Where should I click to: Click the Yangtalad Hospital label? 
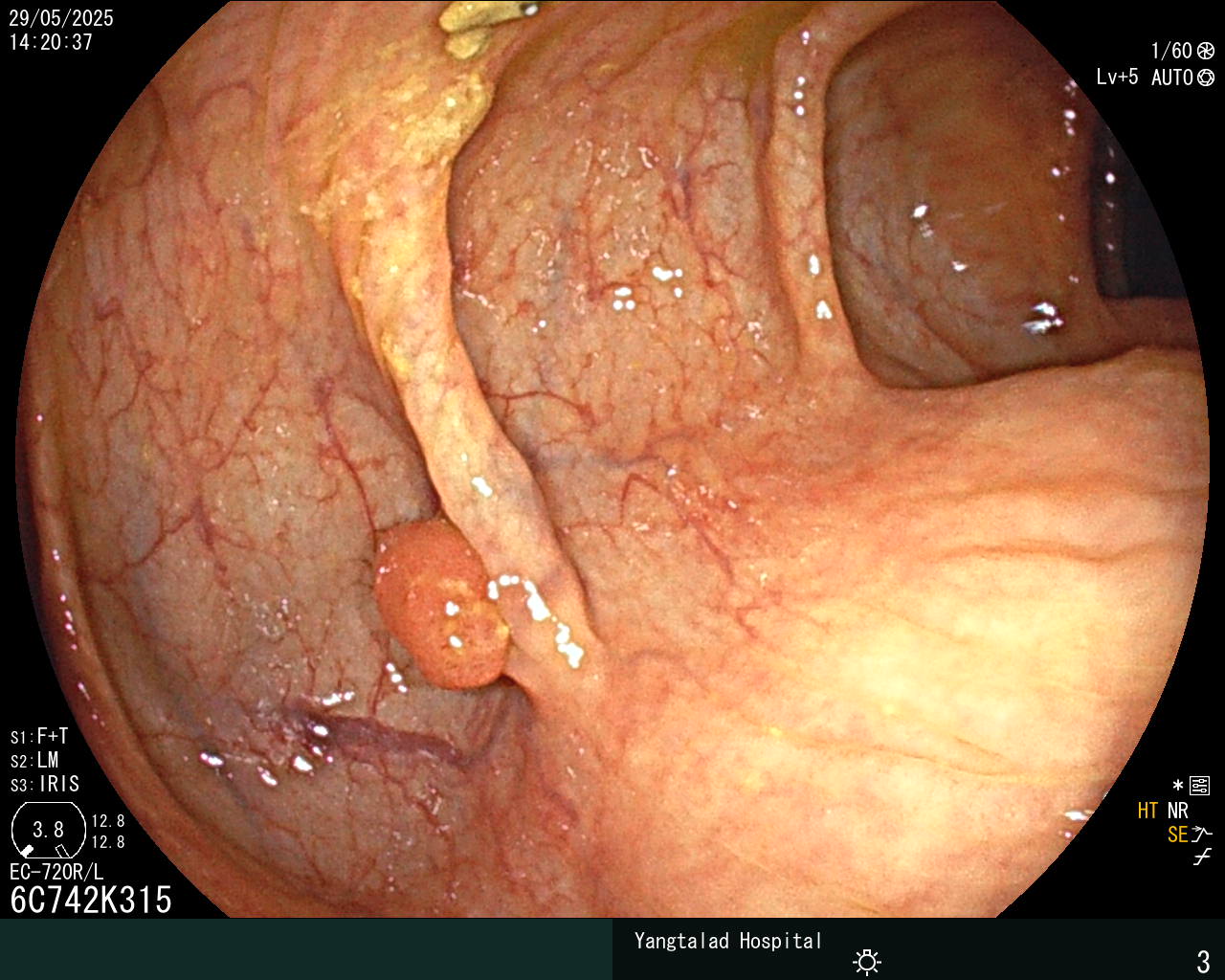click(728, 941)
